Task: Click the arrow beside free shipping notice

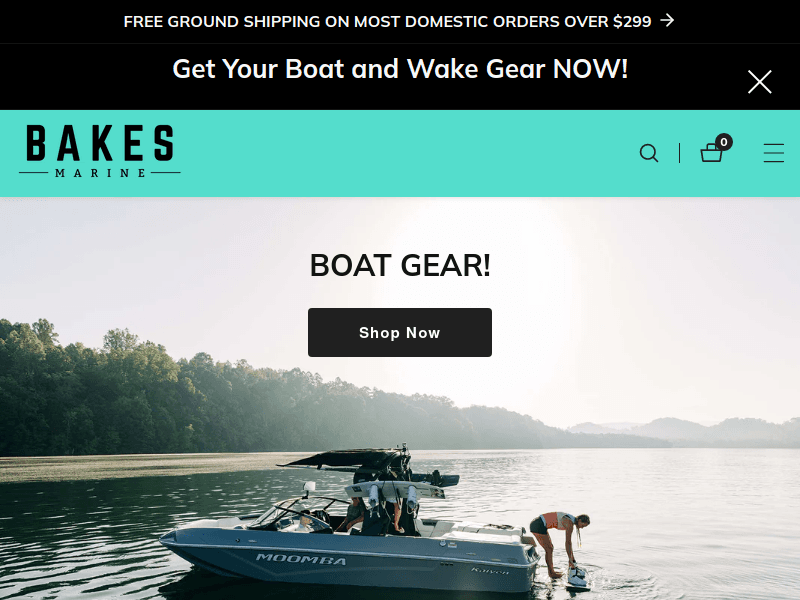Action: 667,20
